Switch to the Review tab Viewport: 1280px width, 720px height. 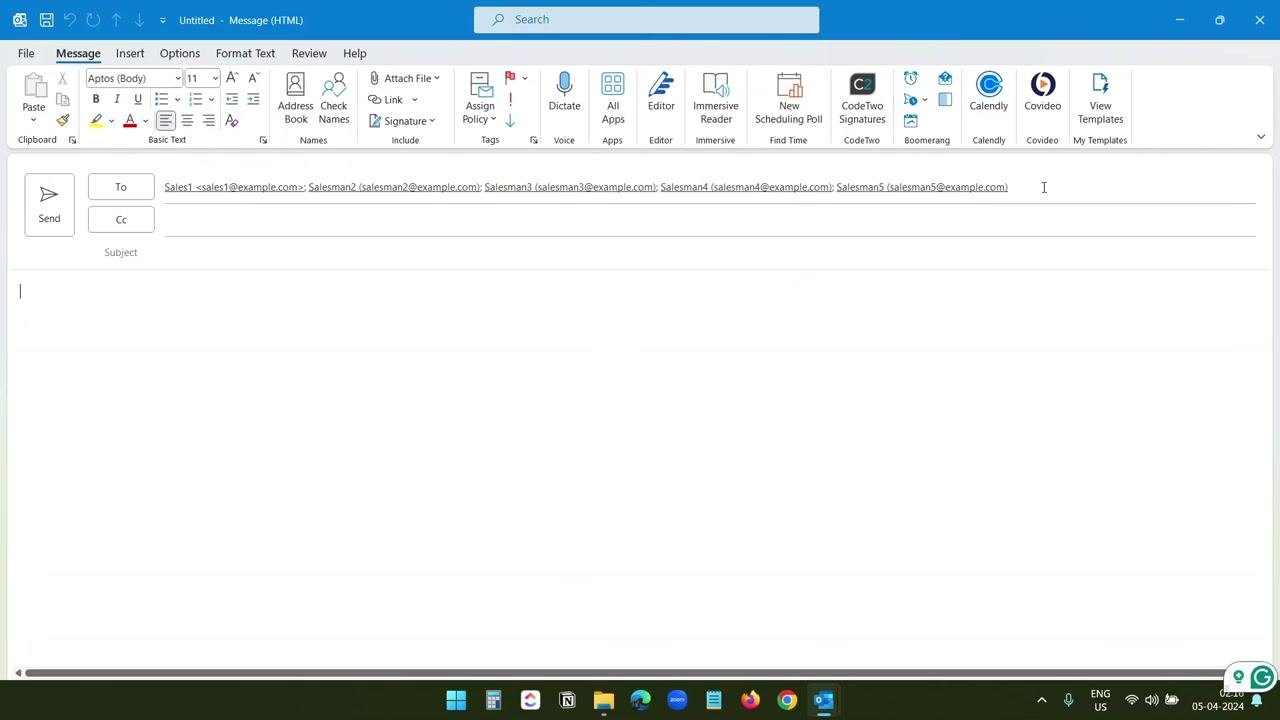coord(309,53)
